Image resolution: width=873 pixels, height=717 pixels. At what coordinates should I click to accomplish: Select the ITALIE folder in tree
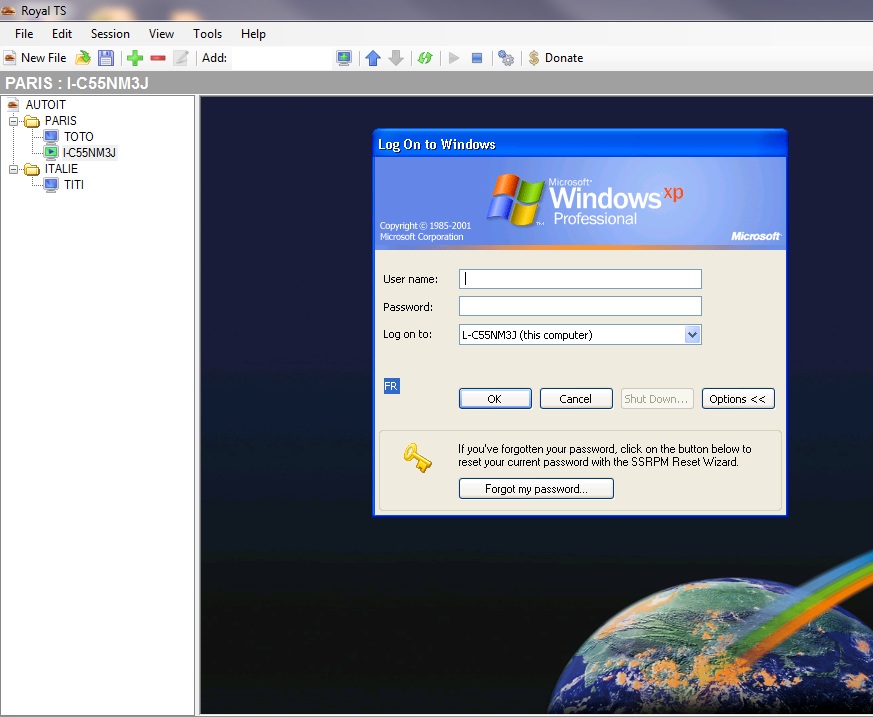pos(61,169)
